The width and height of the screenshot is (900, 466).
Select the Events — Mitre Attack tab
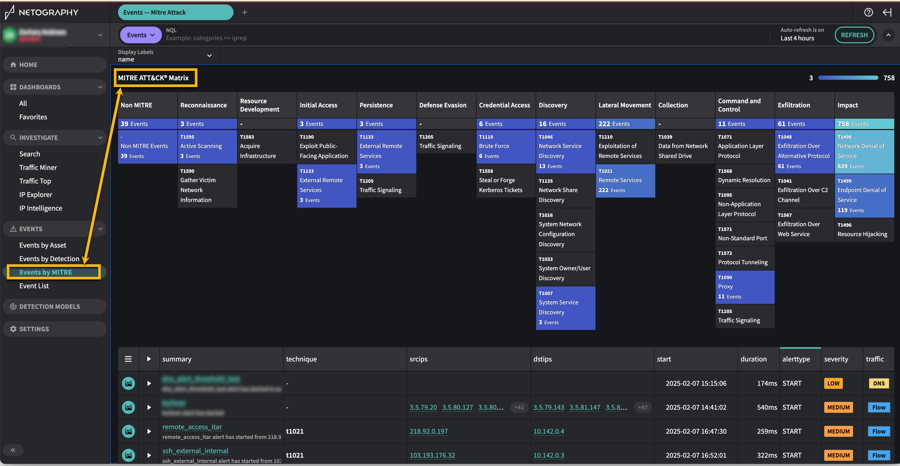[x=175, y=13]
